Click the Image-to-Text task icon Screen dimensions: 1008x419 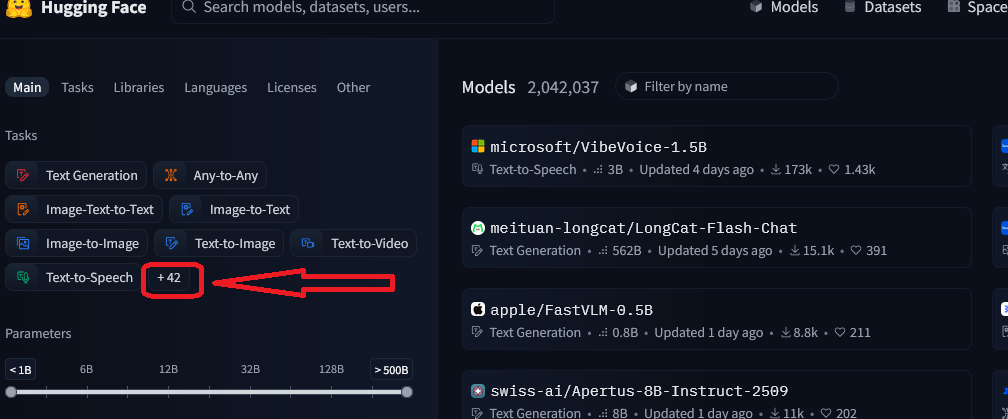click(187, 209)
